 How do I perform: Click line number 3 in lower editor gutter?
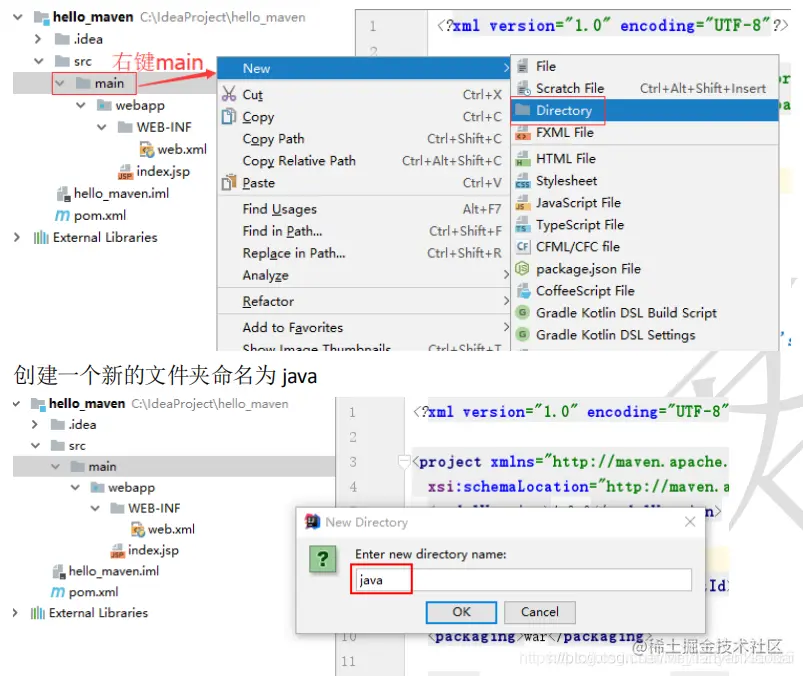coord(353,462)
